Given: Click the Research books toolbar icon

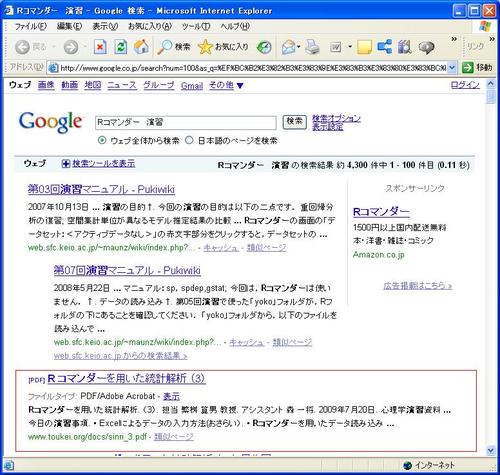Looking at the screenshot, I should (x=405, y=47).
